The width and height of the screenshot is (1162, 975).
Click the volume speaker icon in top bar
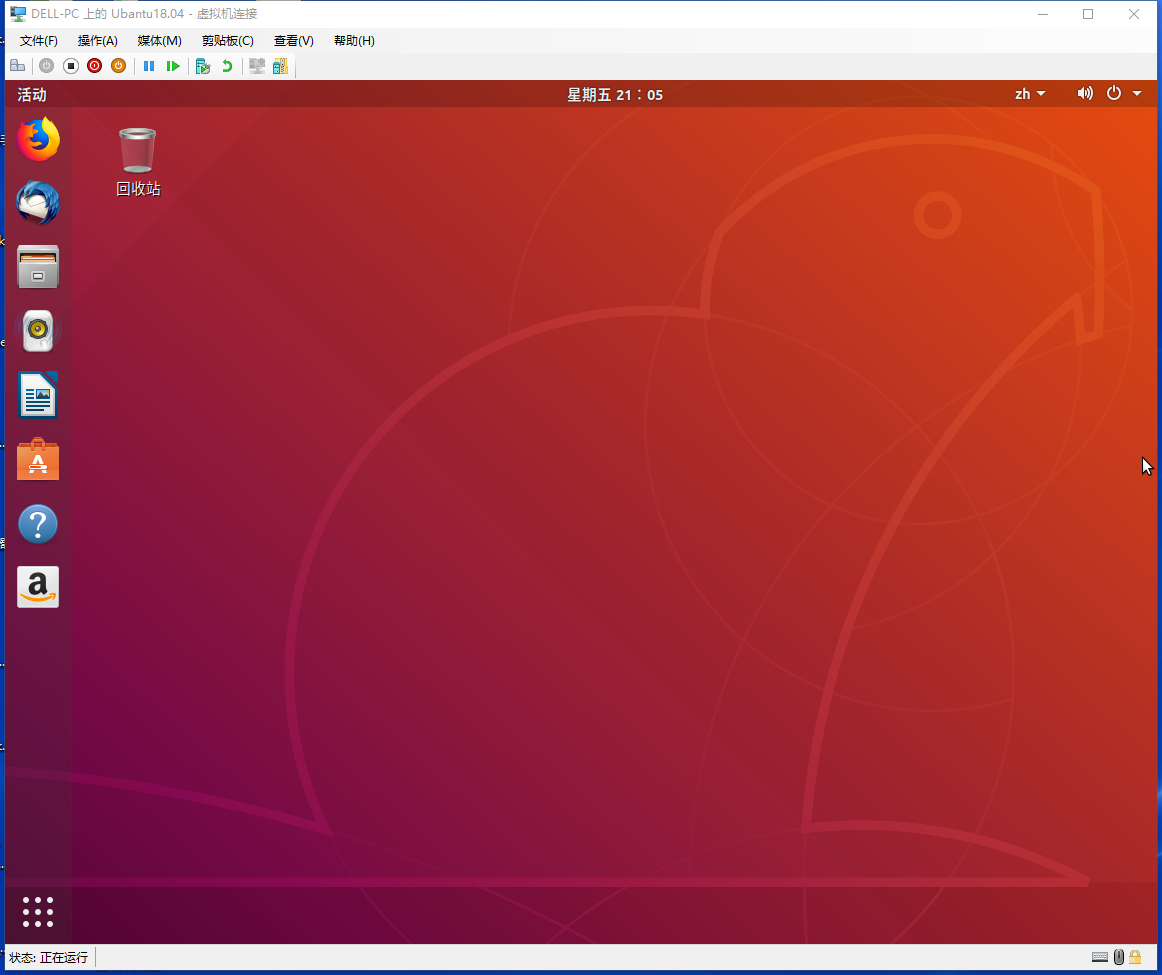click(x=1085, y=93)
